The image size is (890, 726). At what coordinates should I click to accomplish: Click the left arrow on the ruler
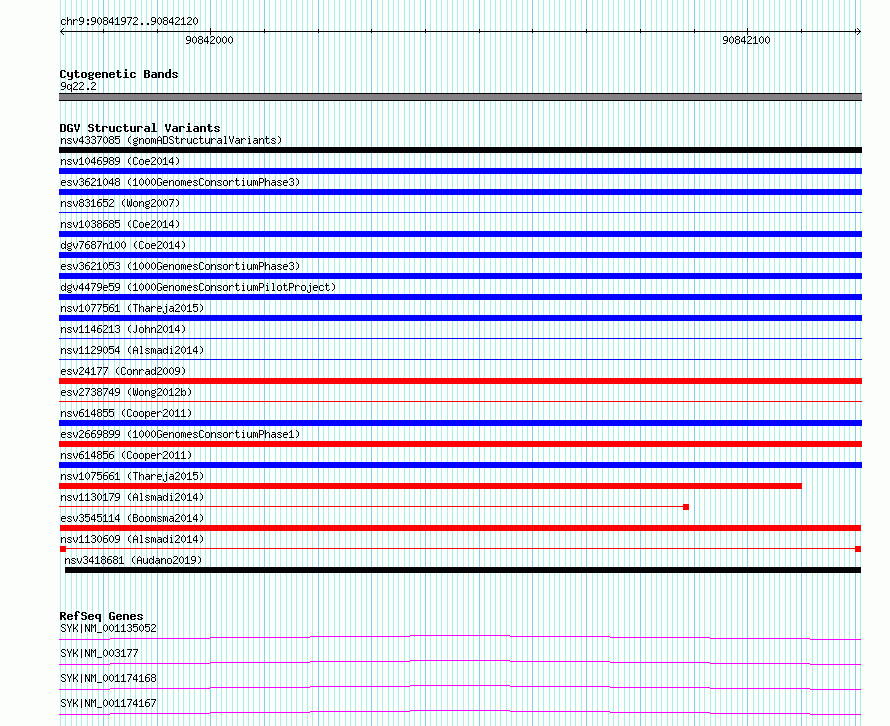[x=62, y=32]
